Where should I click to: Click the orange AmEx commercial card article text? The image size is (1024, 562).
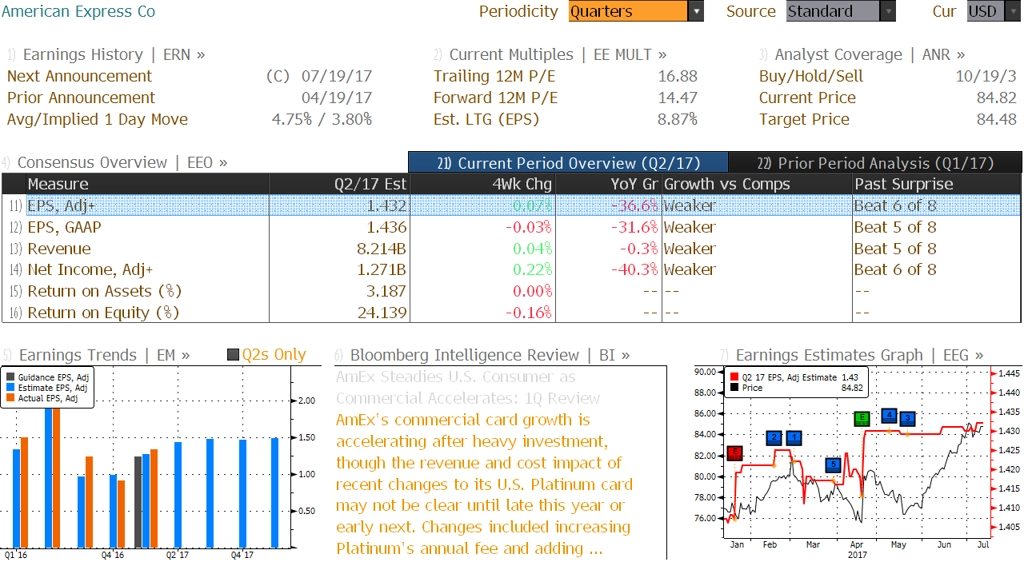tap(484, 484)
